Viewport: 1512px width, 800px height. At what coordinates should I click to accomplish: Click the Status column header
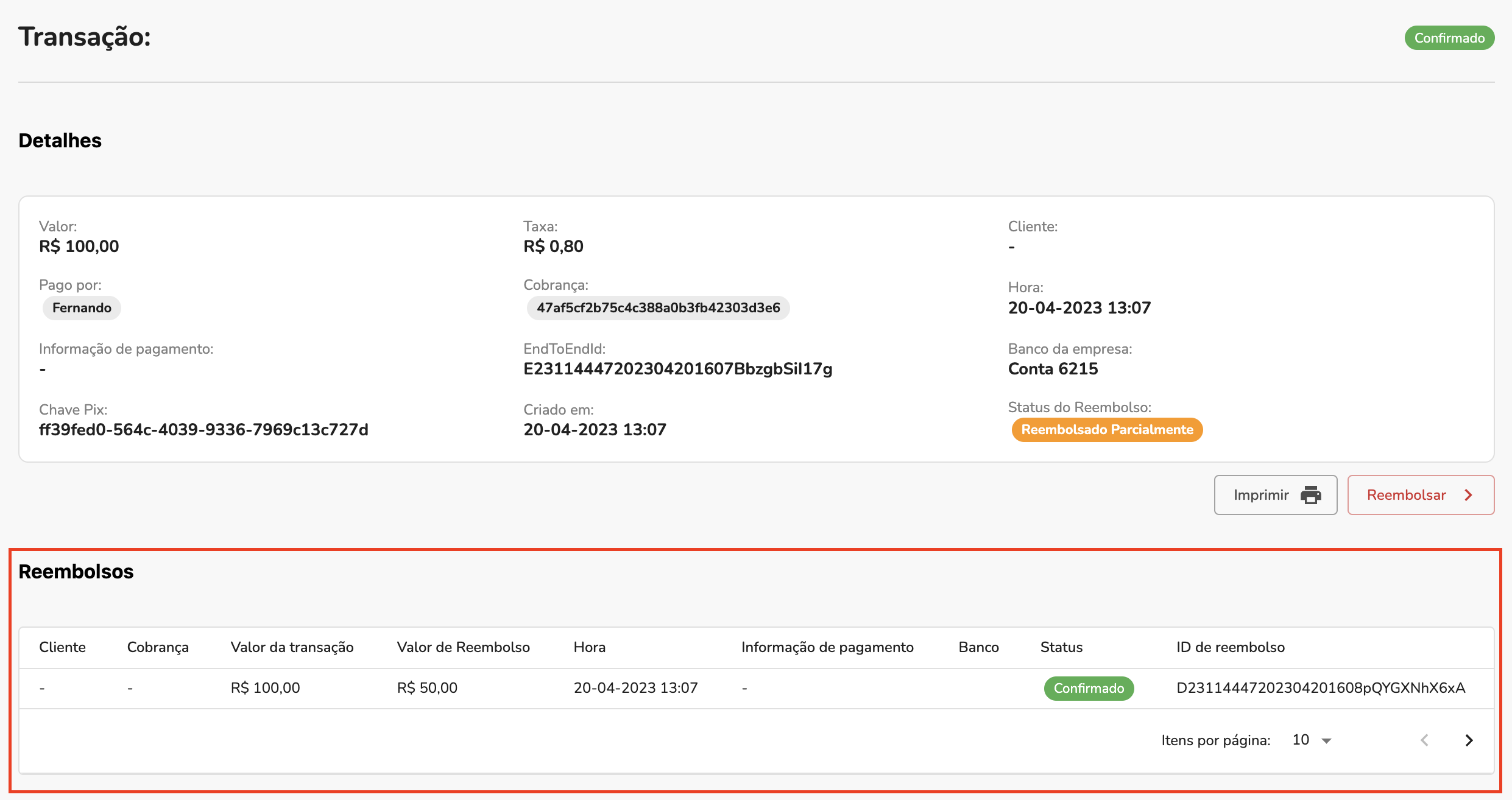(x=1061, y=647)
